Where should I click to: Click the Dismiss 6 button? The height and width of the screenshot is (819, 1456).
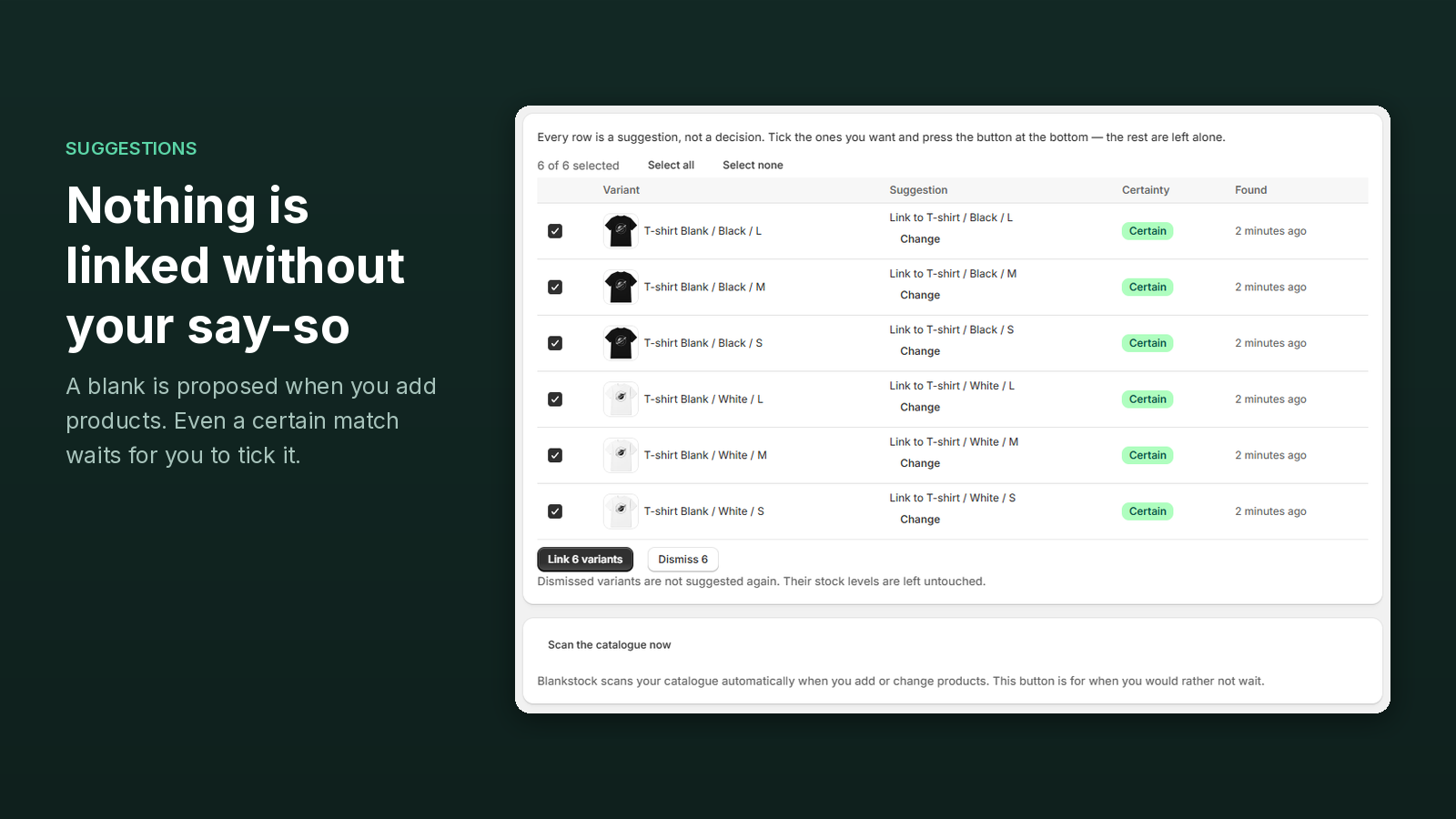(x=683, y=560)
